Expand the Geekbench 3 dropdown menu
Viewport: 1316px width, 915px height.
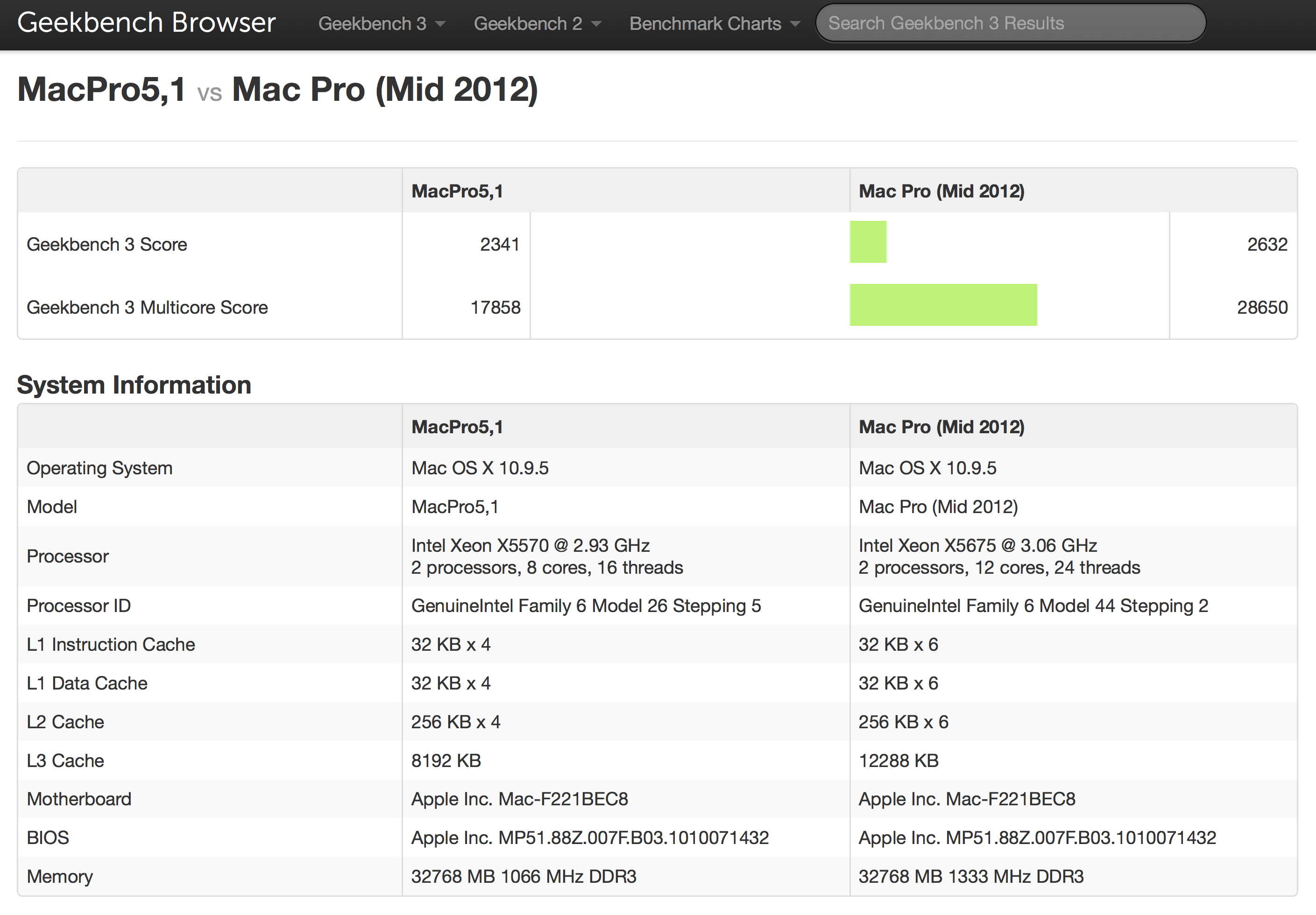(x=382, y=23)
